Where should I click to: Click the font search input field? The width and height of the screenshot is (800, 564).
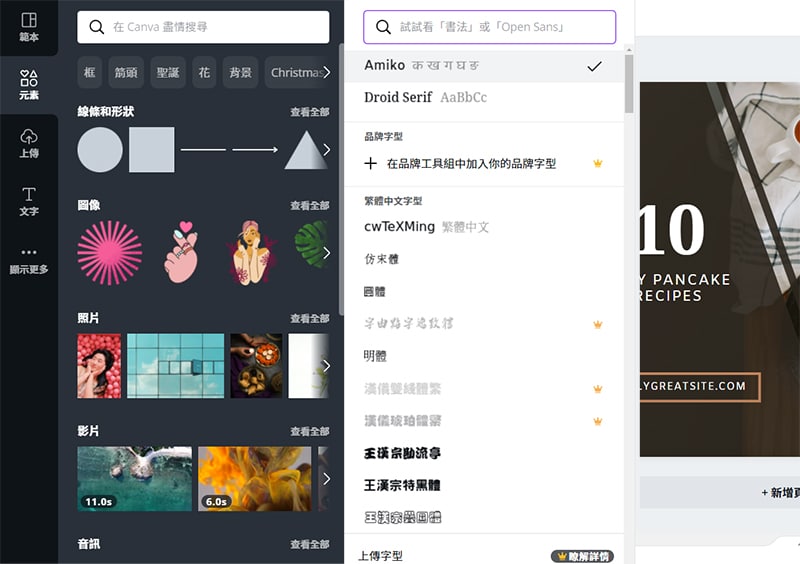(490, 27)
